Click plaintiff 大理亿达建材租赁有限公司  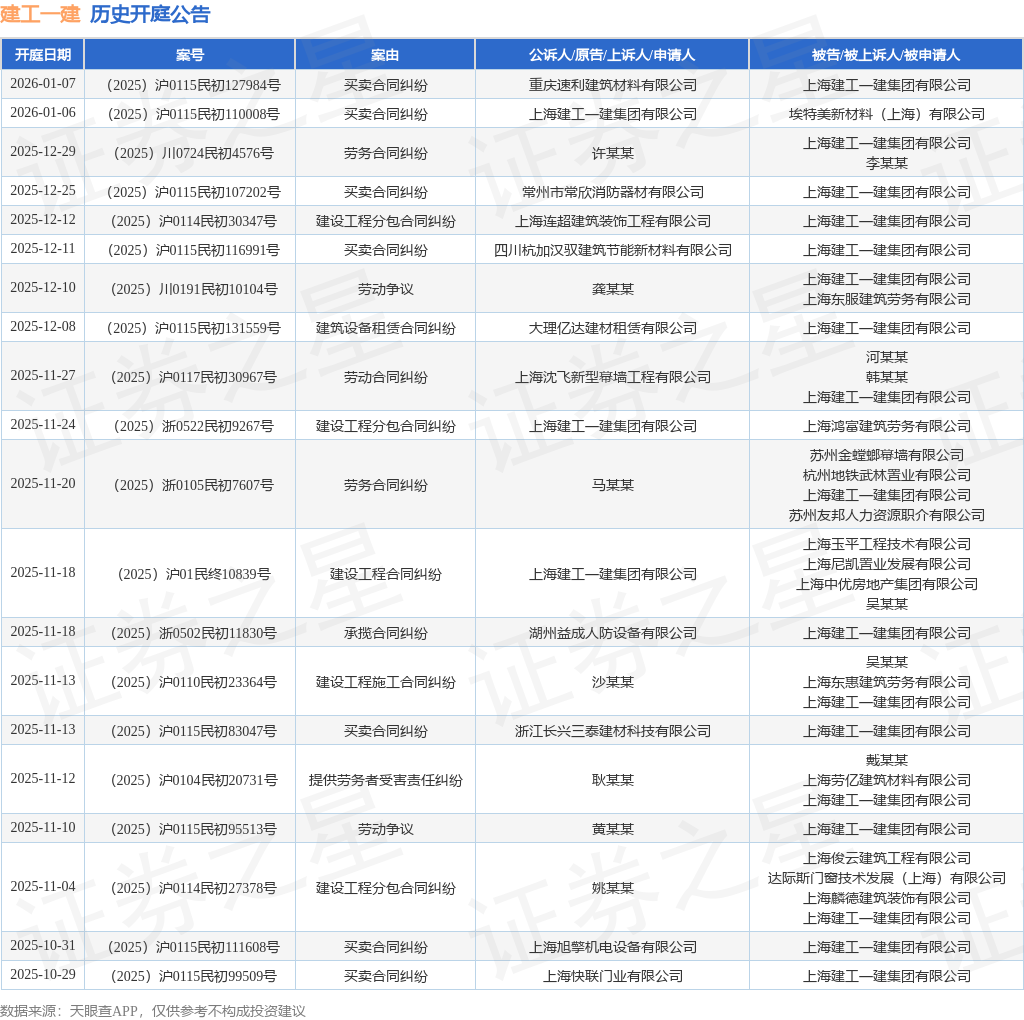pos(613,328)
